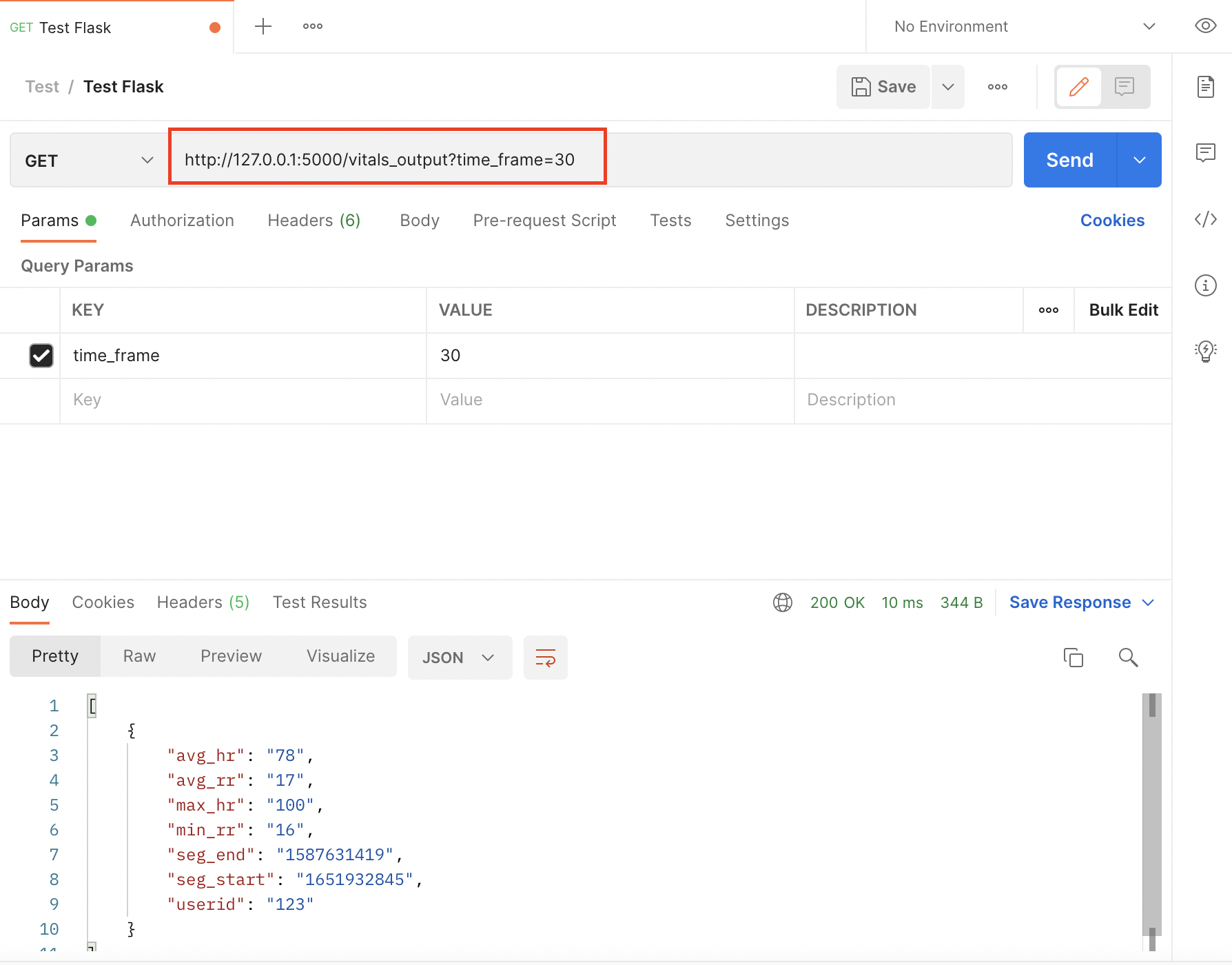Open the No Environment selector

[1024, 27]
